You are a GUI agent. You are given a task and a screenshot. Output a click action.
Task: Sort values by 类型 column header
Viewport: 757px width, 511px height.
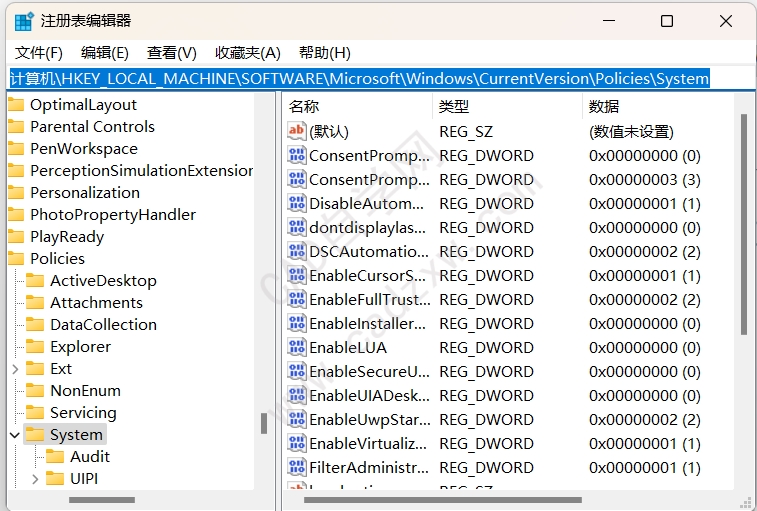[508, 106]
